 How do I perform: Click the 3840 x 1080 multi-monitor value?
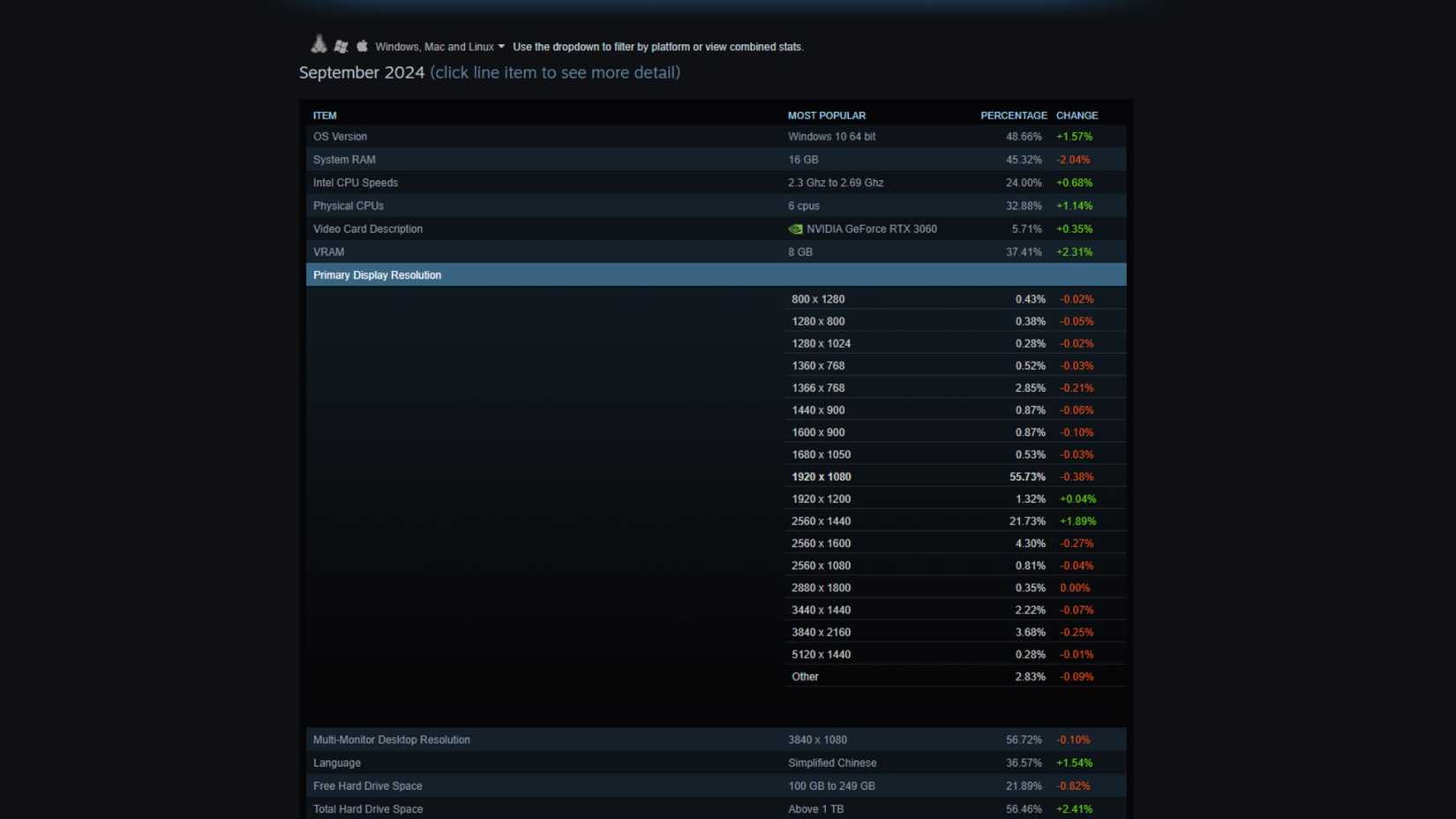tap(817, 740)
